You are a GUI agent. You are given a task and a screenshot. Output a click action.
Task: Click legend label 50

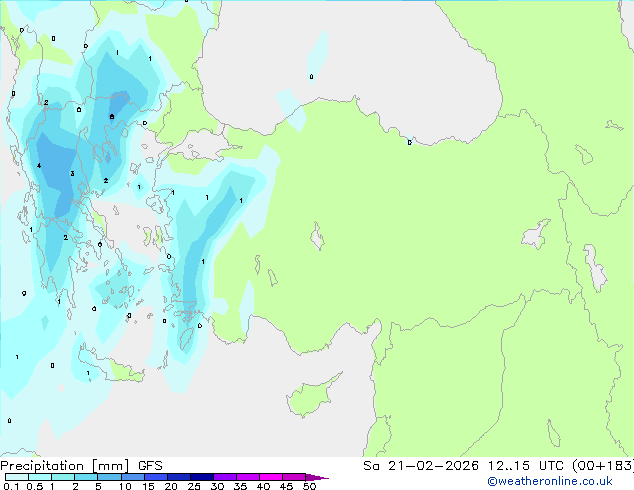tap(309, 486)
